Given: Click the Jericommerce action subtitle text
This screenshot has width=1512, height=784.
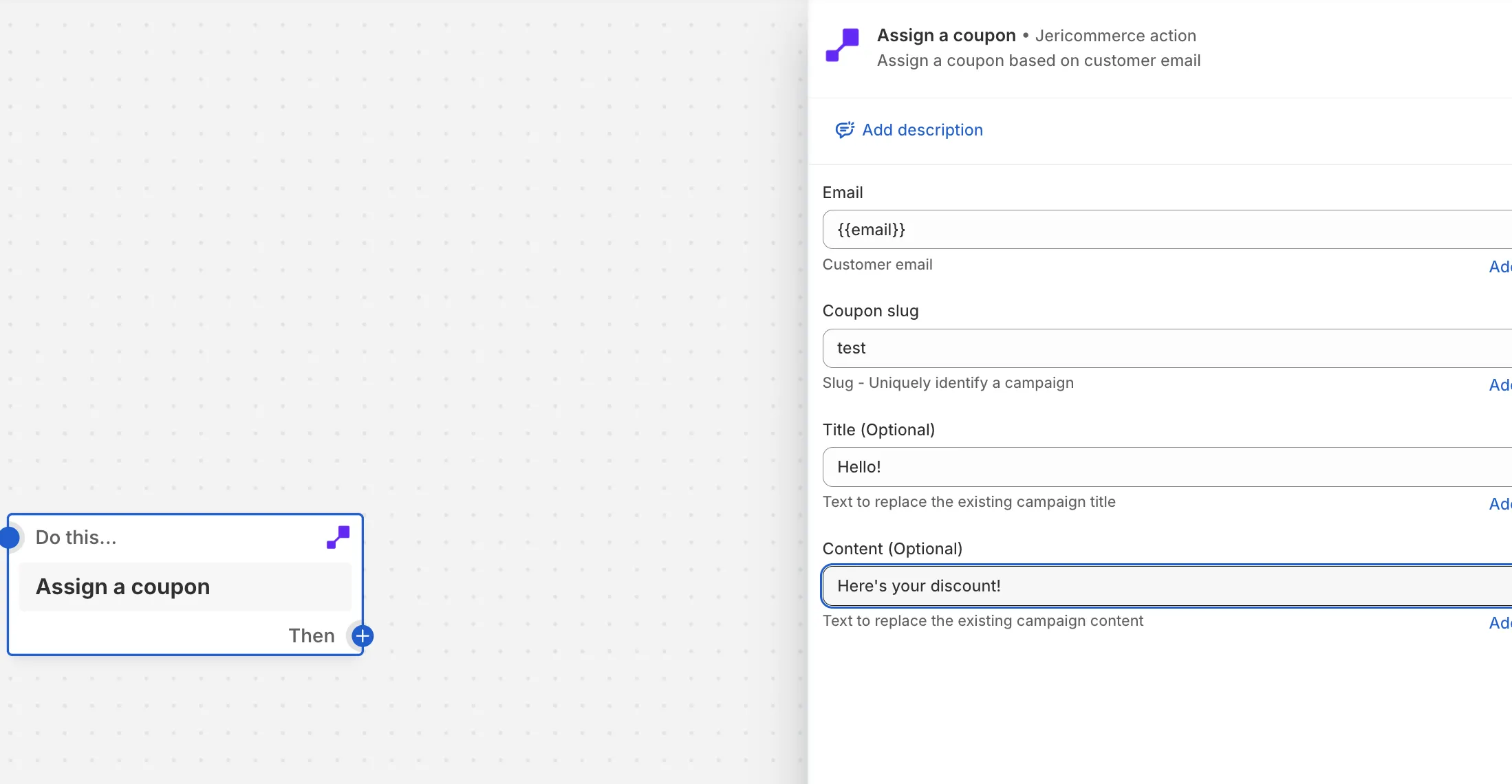Looking at the screenshot, I should click(x=1115, y=36).
